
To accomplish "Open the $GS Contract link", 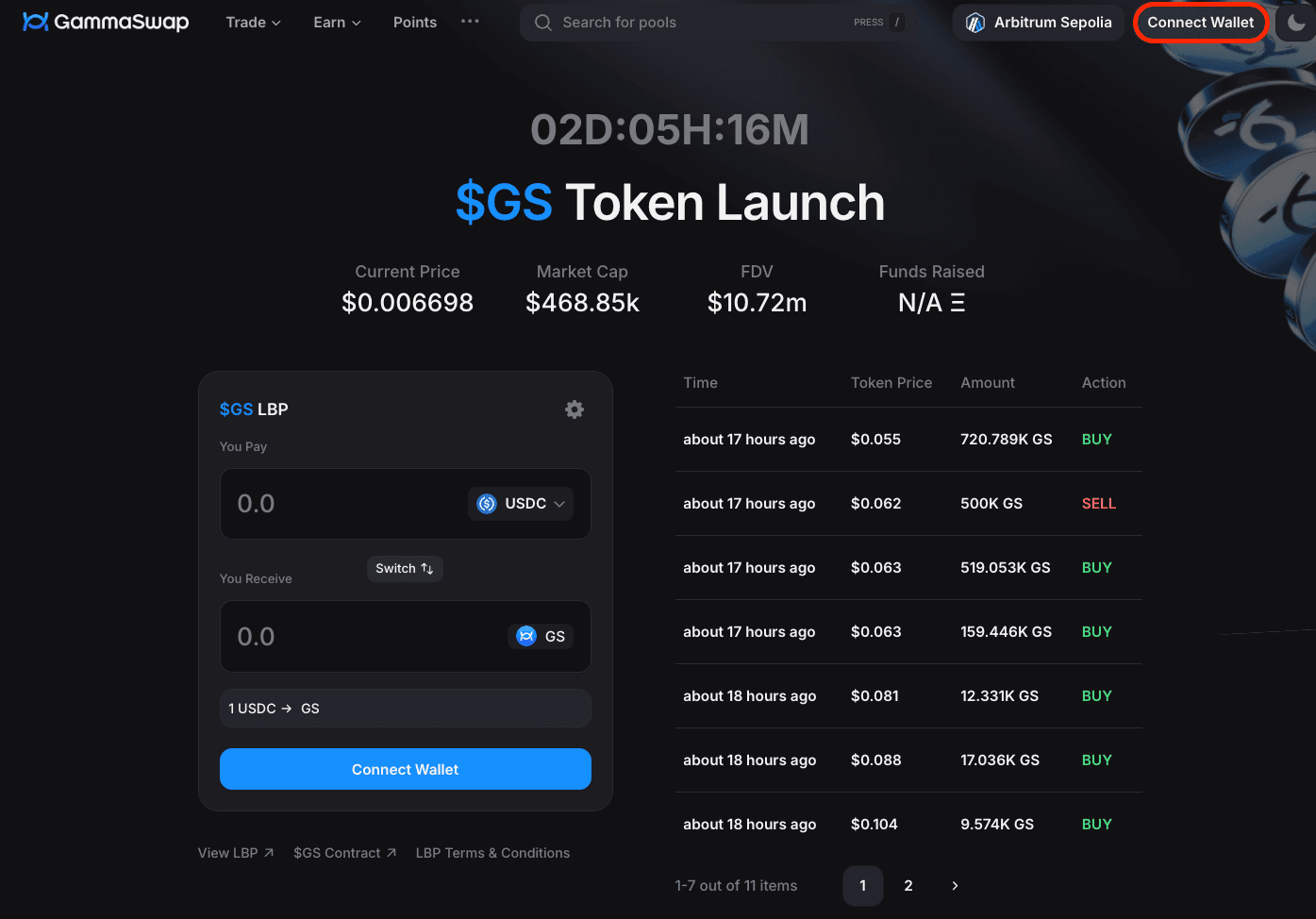I will click(345, 853).
